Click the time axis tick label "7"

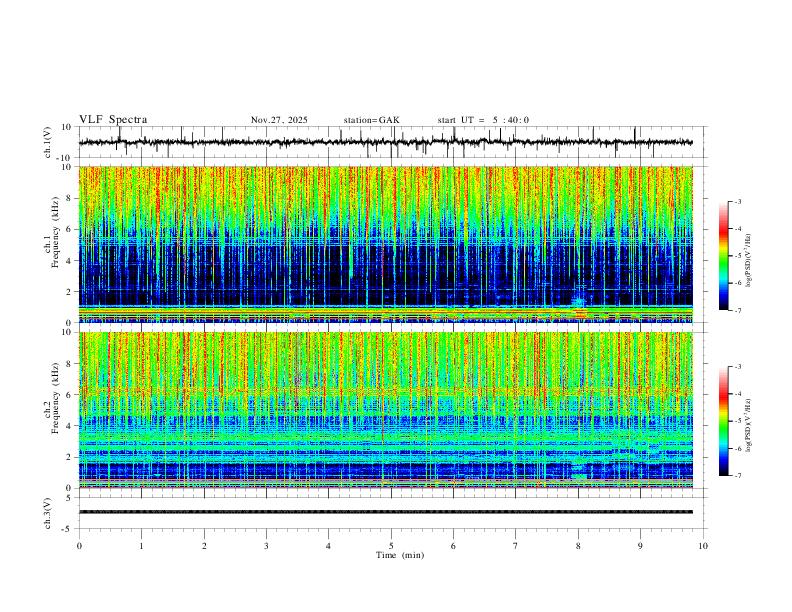click(x=516, y=546)
